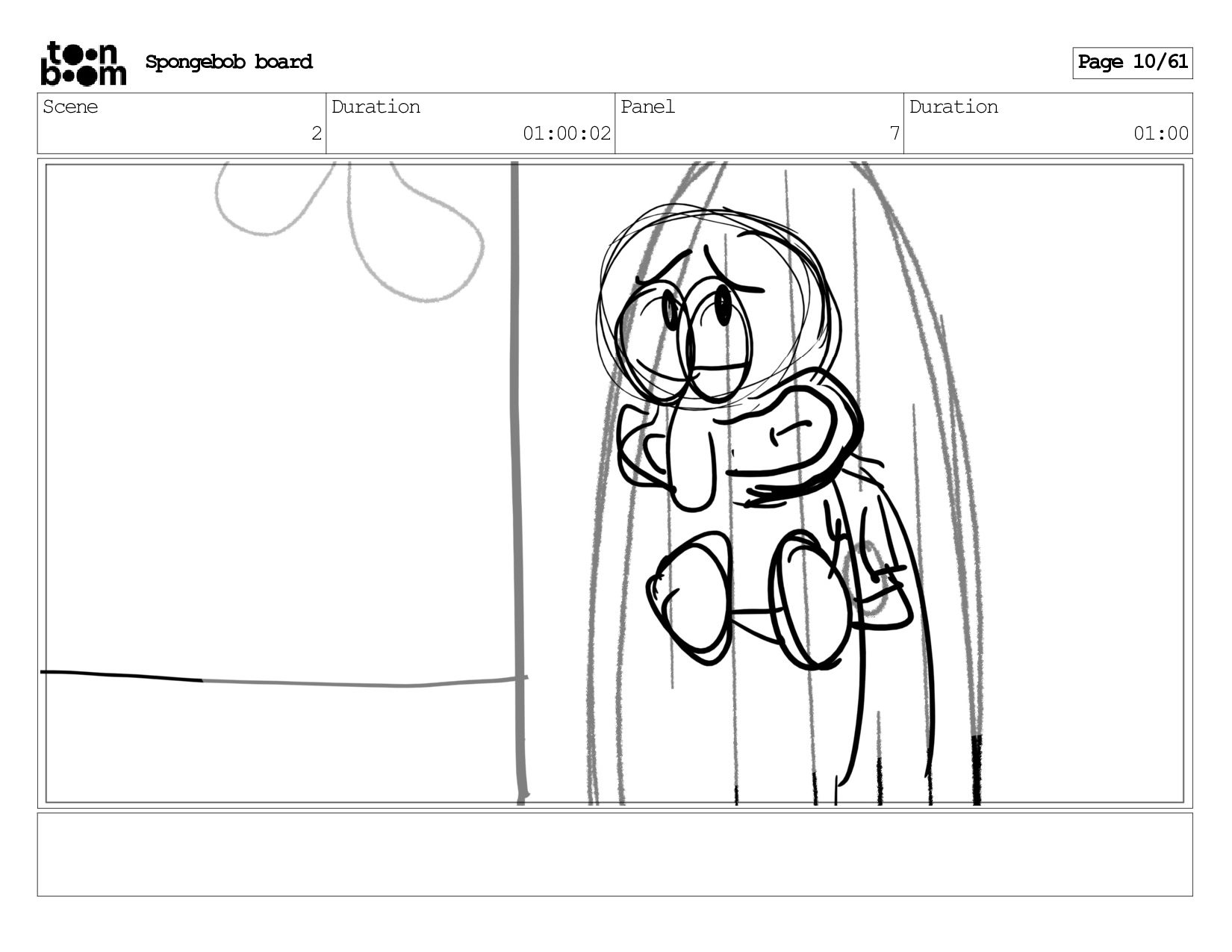Image resolution: width=1232 pixels, height=952 pixels.
Task: Select the 'Spongebob board' title text
Action: coord(228,62)
